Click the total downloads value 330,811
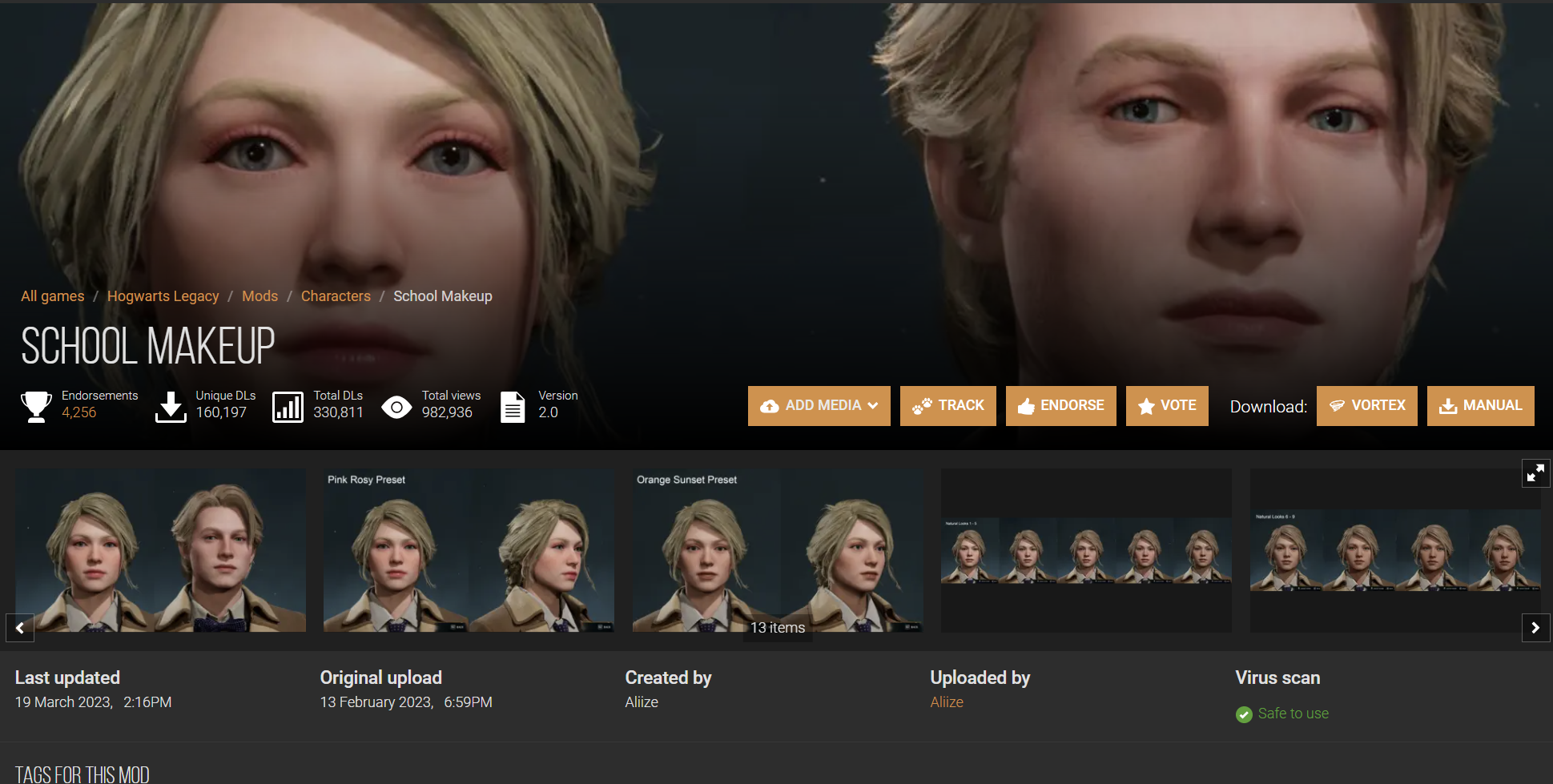This screenshot has height=784, width=1553. (x=338, y=412)
